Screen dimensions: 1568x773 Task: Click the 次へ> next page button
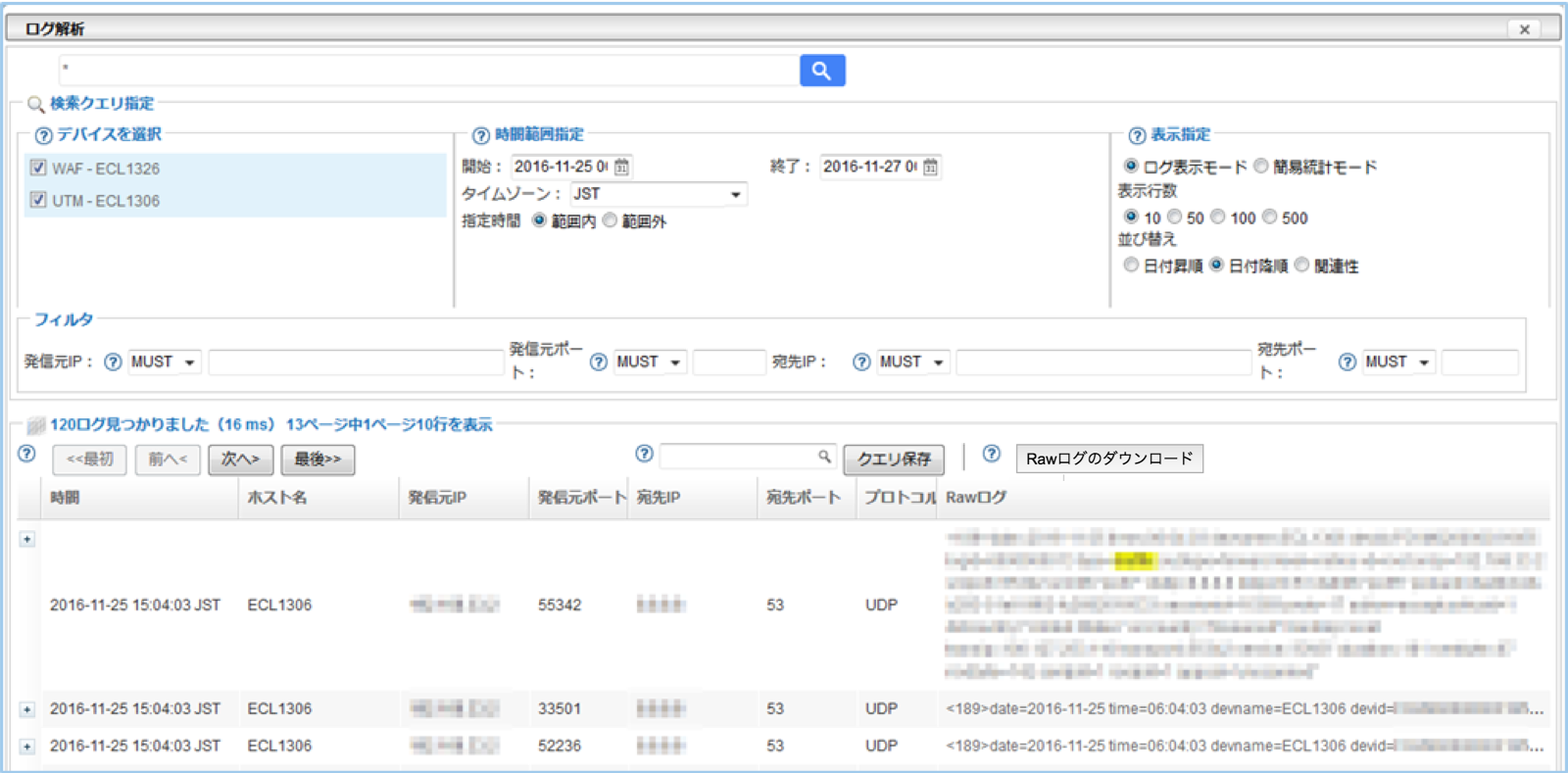pyautogui.click(x=240, y=459)
